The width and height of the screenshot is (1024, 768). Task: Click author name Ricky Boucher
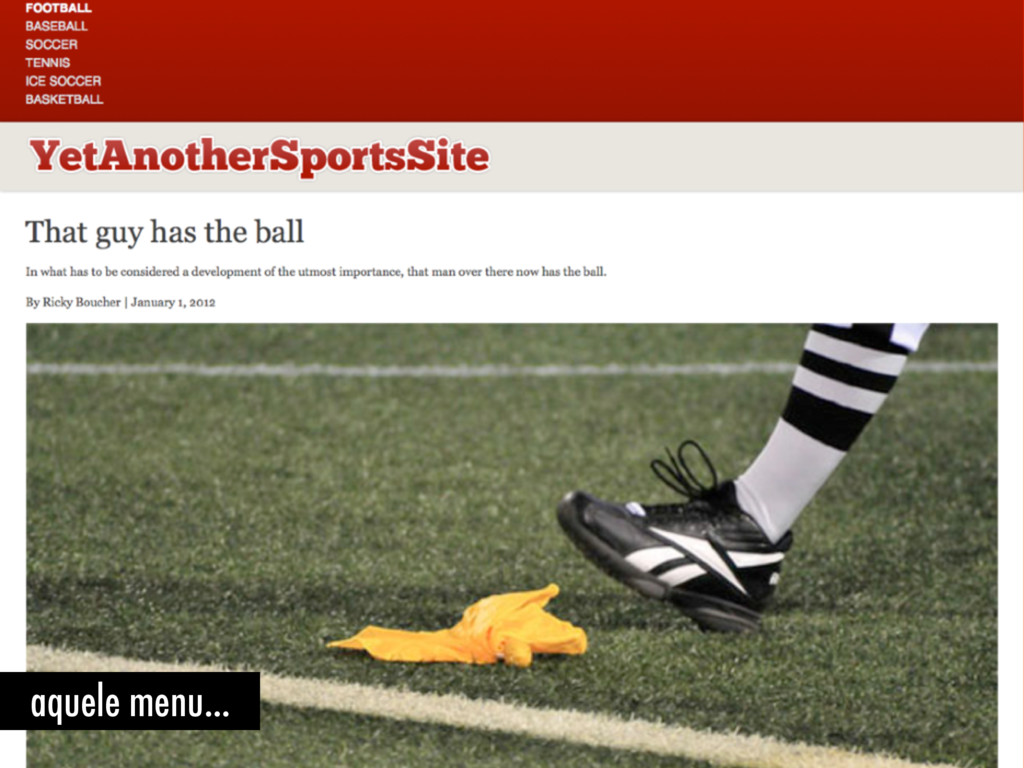(82, 302)
